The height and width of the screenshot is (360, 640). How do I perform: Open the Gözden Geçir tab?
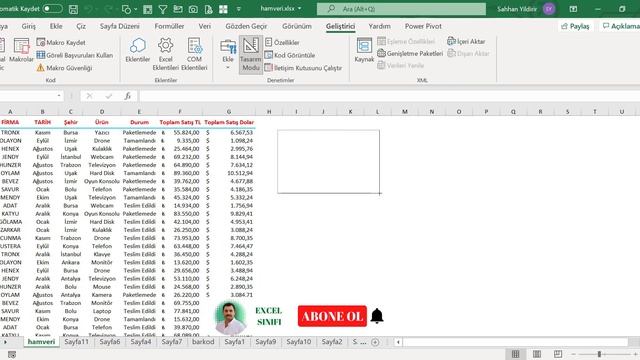point(246,26)
